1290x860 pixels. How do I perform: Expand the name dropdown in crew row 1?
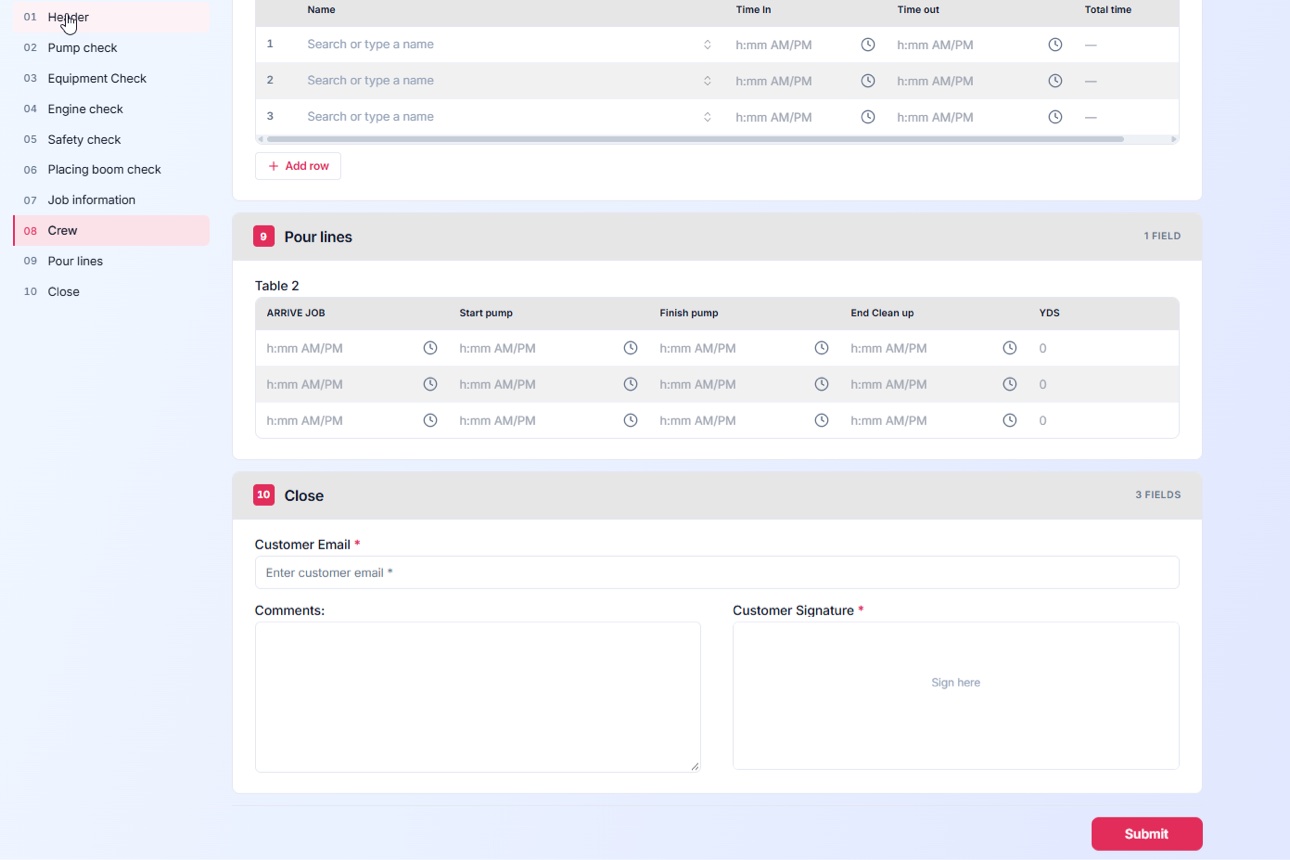click(x=707, y=45)
